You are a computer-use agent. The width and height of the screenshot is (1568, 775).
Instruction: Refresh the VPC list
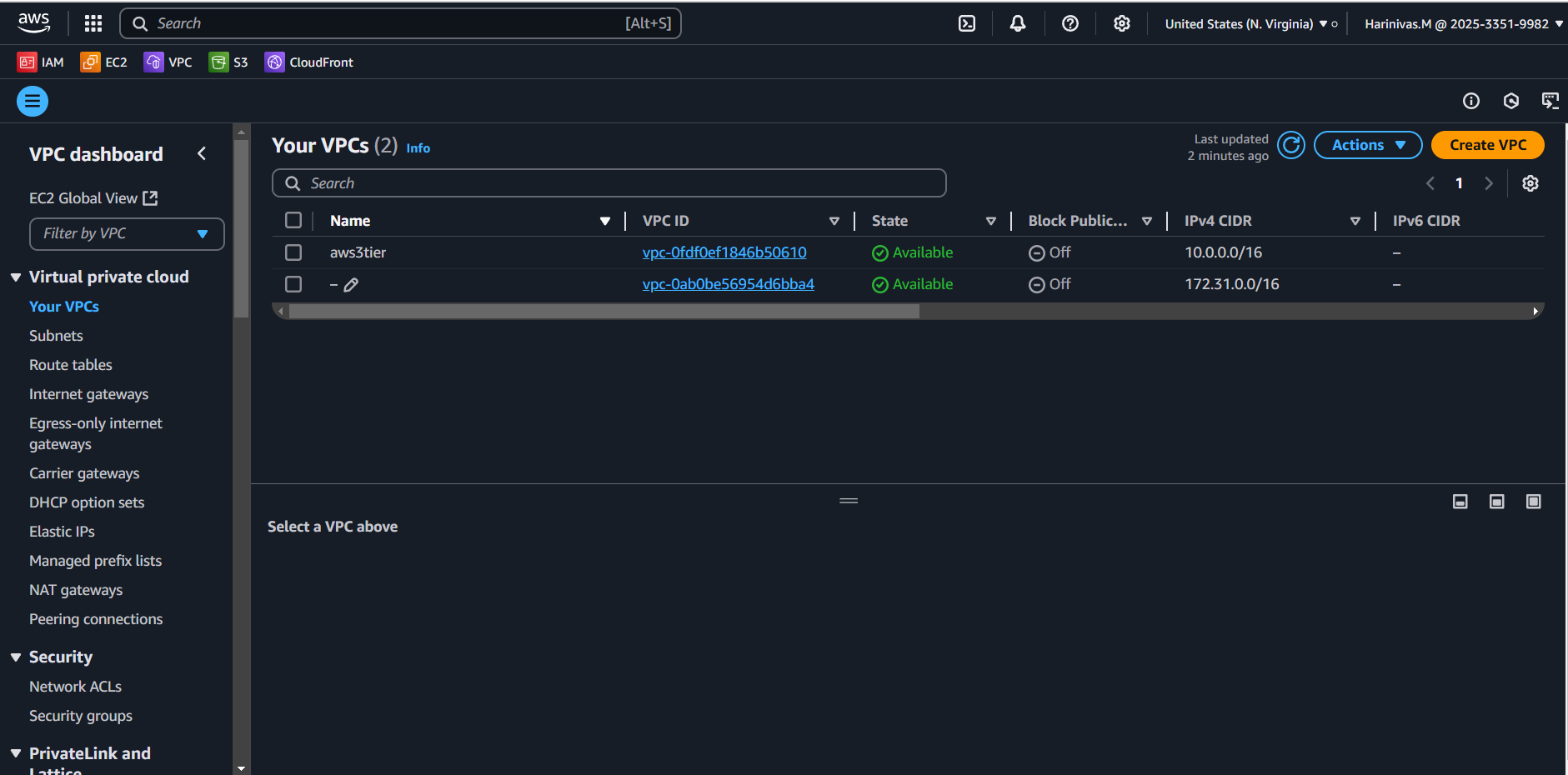click(x=1291, y=145)
